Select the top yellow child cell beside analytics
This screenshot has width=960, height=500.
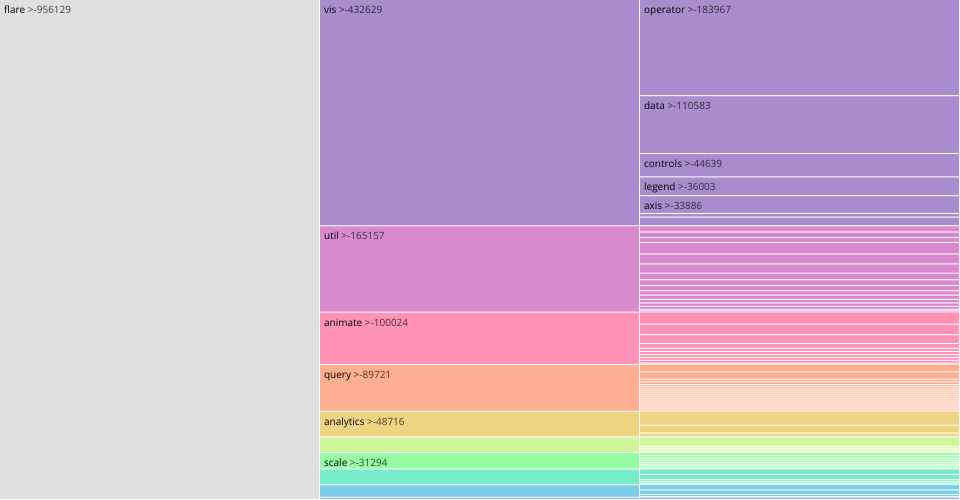coord(799,418)
